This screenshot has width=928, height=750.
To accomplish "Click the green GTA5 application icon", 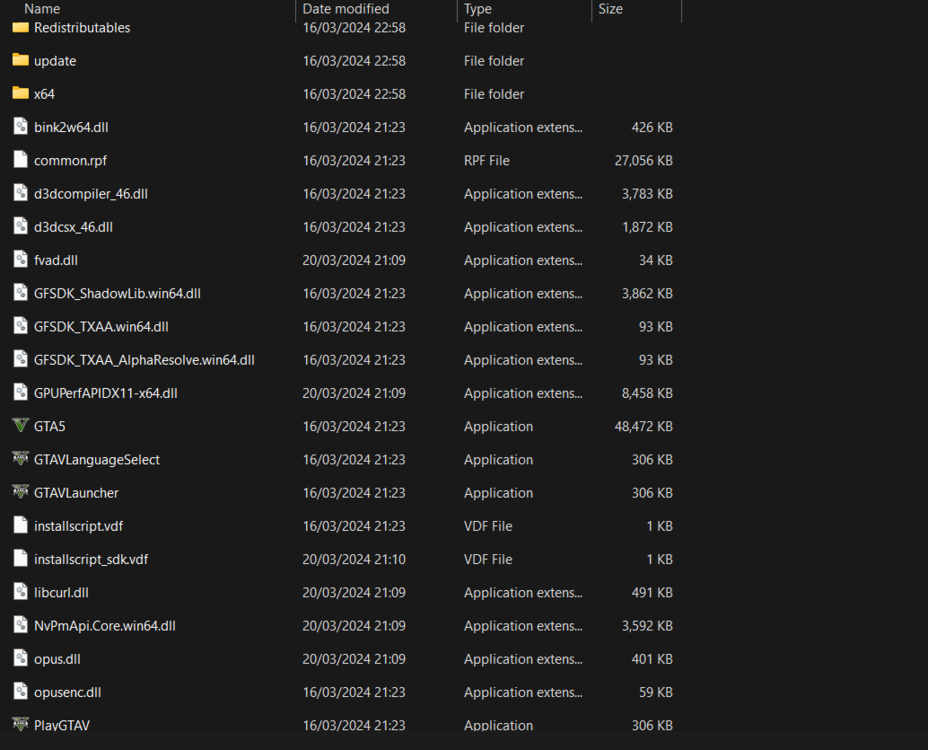I will (x=20, y=426).
